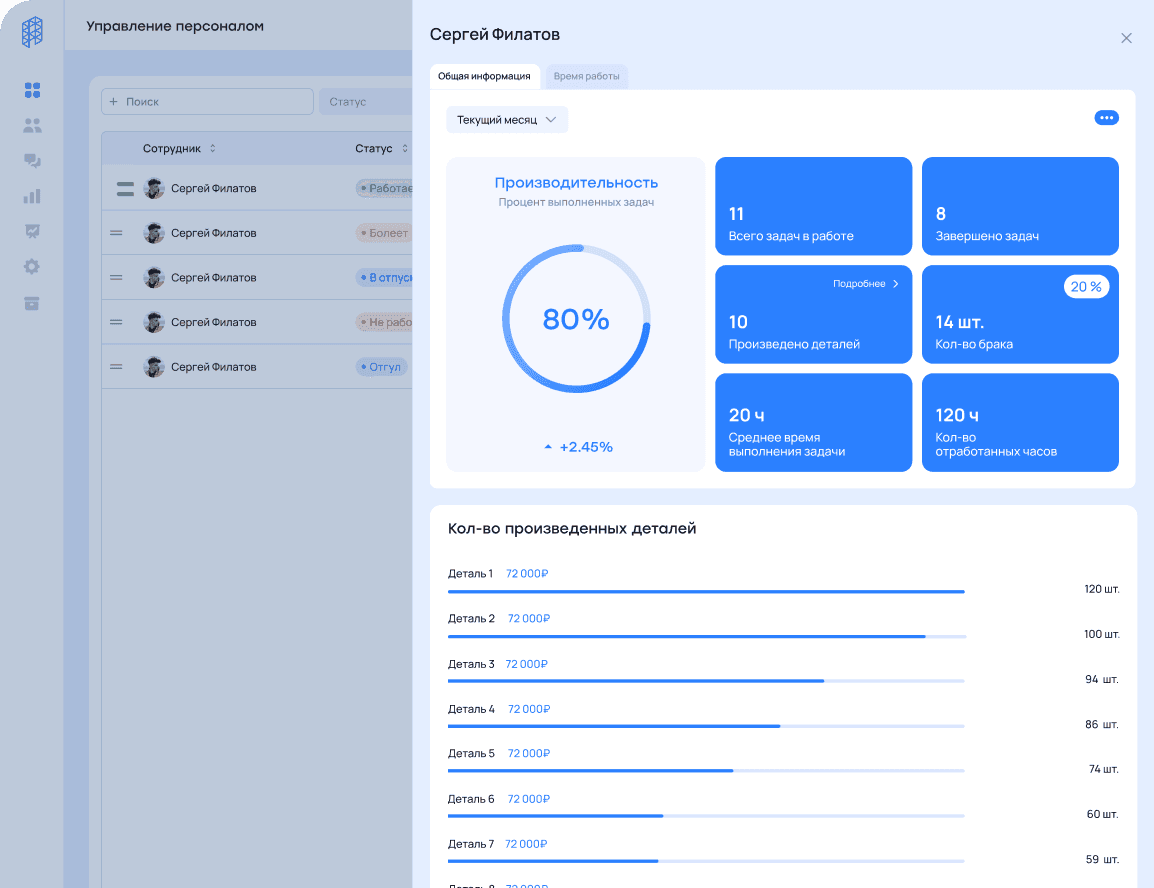Screen dimensions: 1154x888
Task: Click the three-dots more options button
Action: 1106,118
